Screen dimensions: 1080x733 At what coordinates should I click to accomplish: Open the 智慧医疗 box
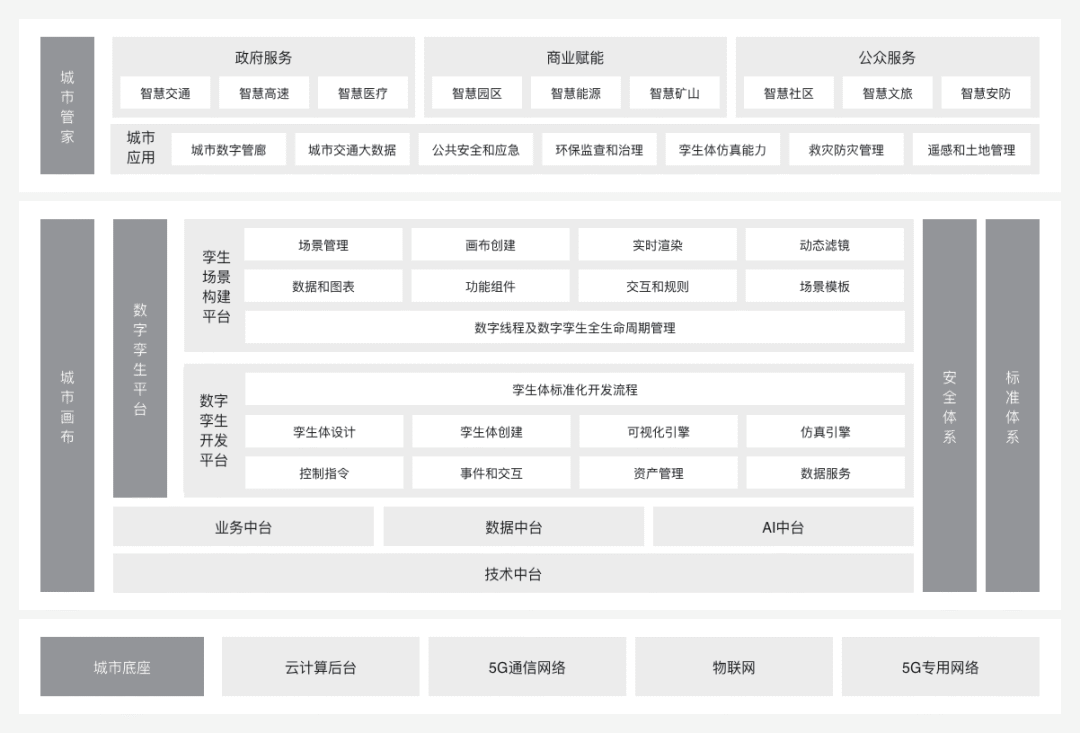point(363,93)
